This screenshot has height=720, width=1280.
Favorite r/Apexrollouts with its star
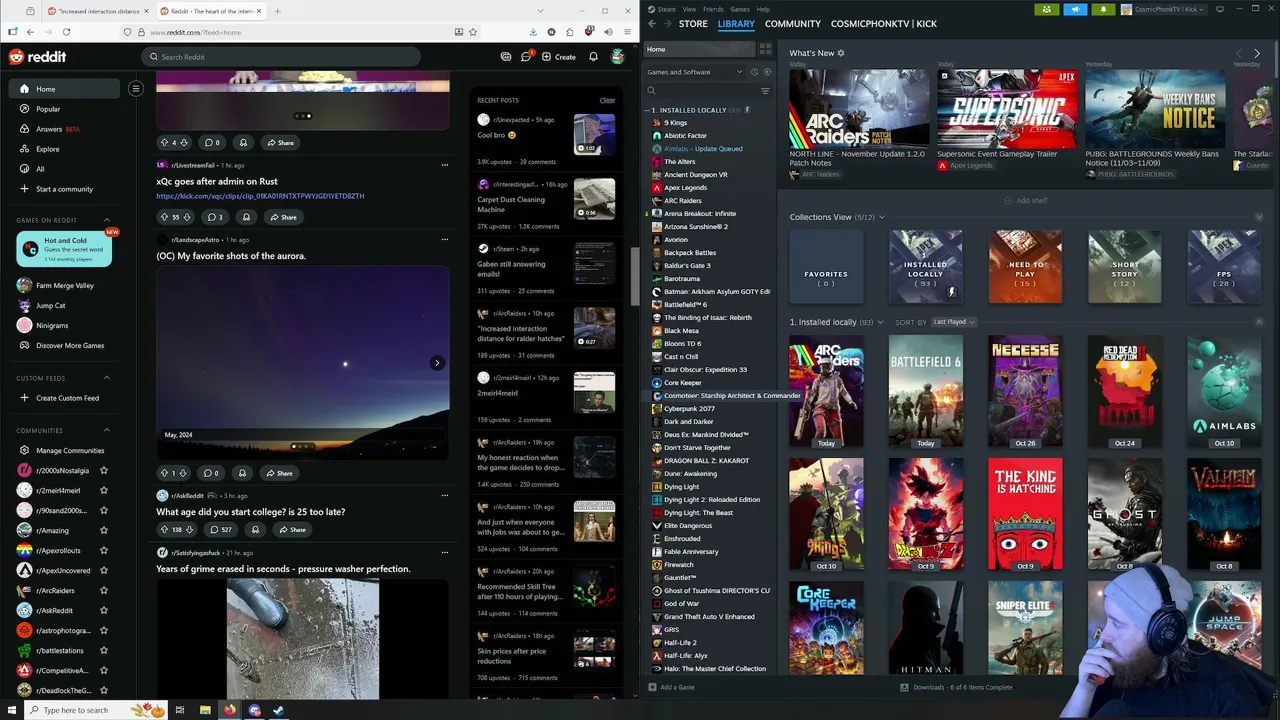(x=104, y=551)
